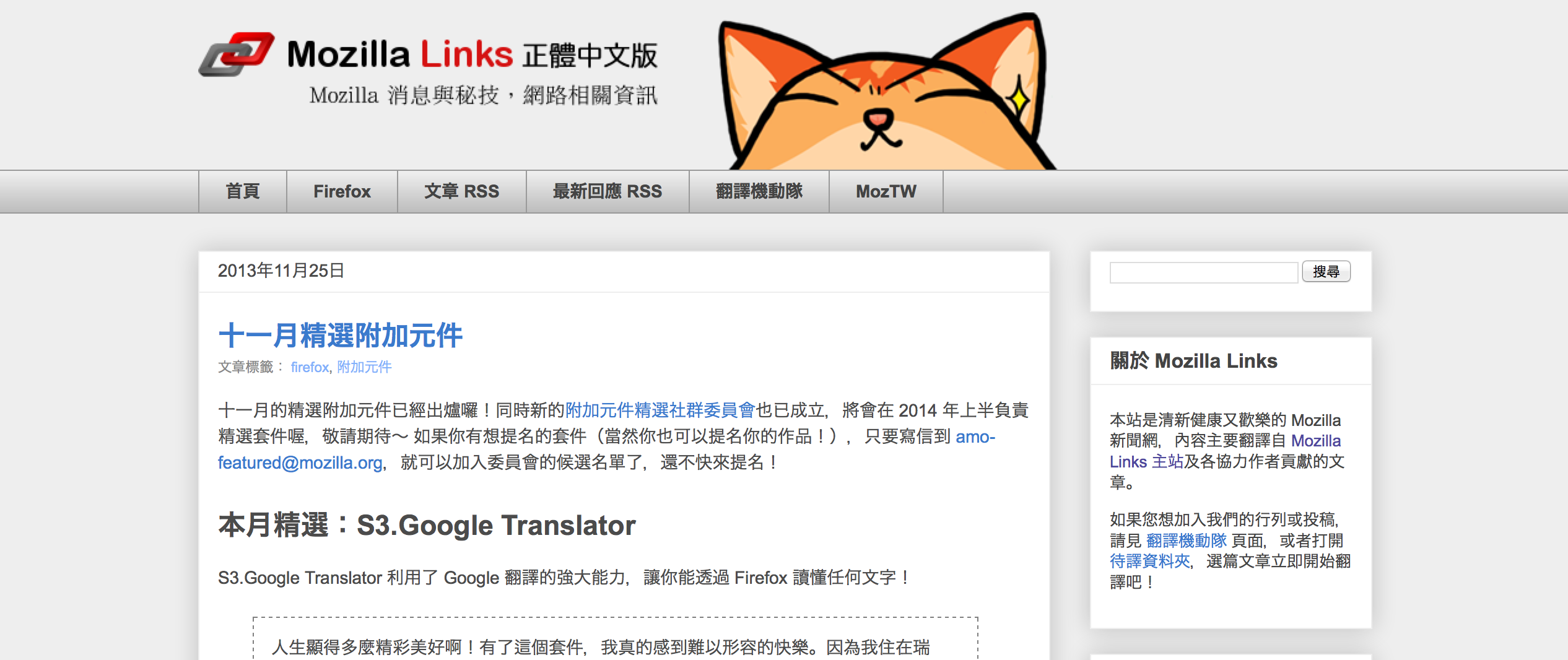Image resolution: width=1568 pixels, height=660 pixels.
Task: Click the 2013年11月25日 date header
Action: pos(281,271)
